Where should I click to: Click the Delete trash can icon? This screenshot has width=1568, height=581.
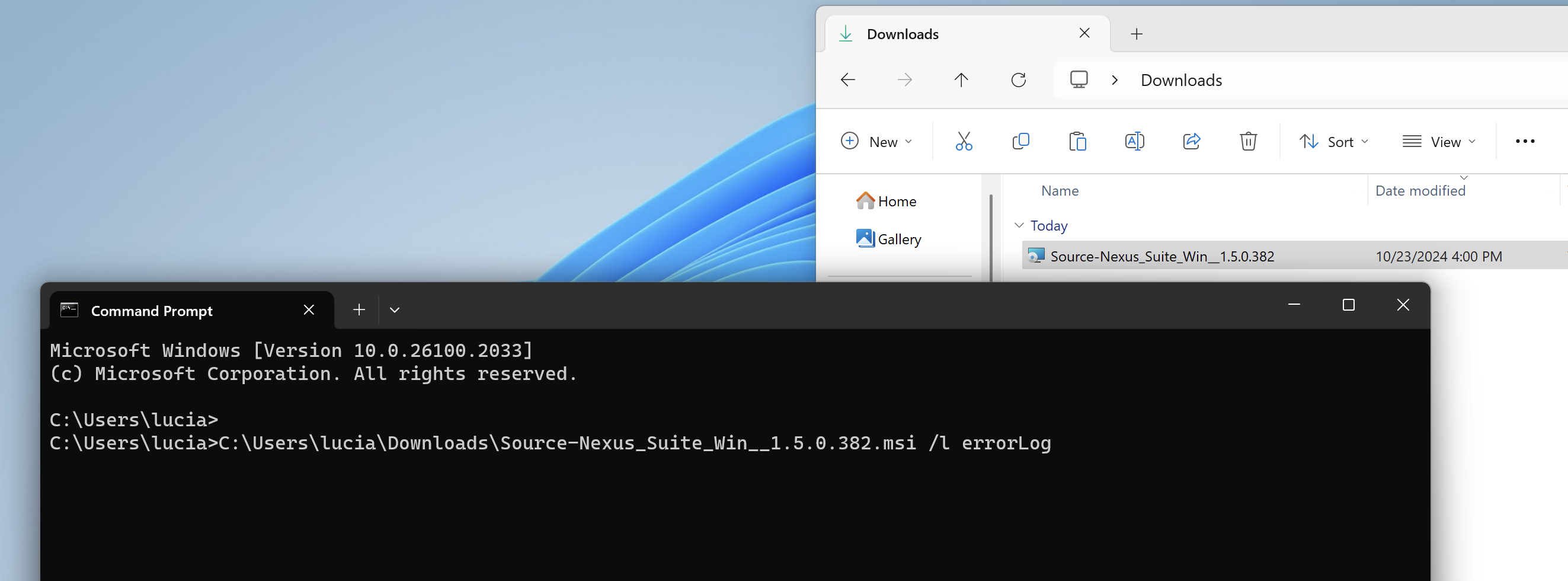[x=1248, y=141]
